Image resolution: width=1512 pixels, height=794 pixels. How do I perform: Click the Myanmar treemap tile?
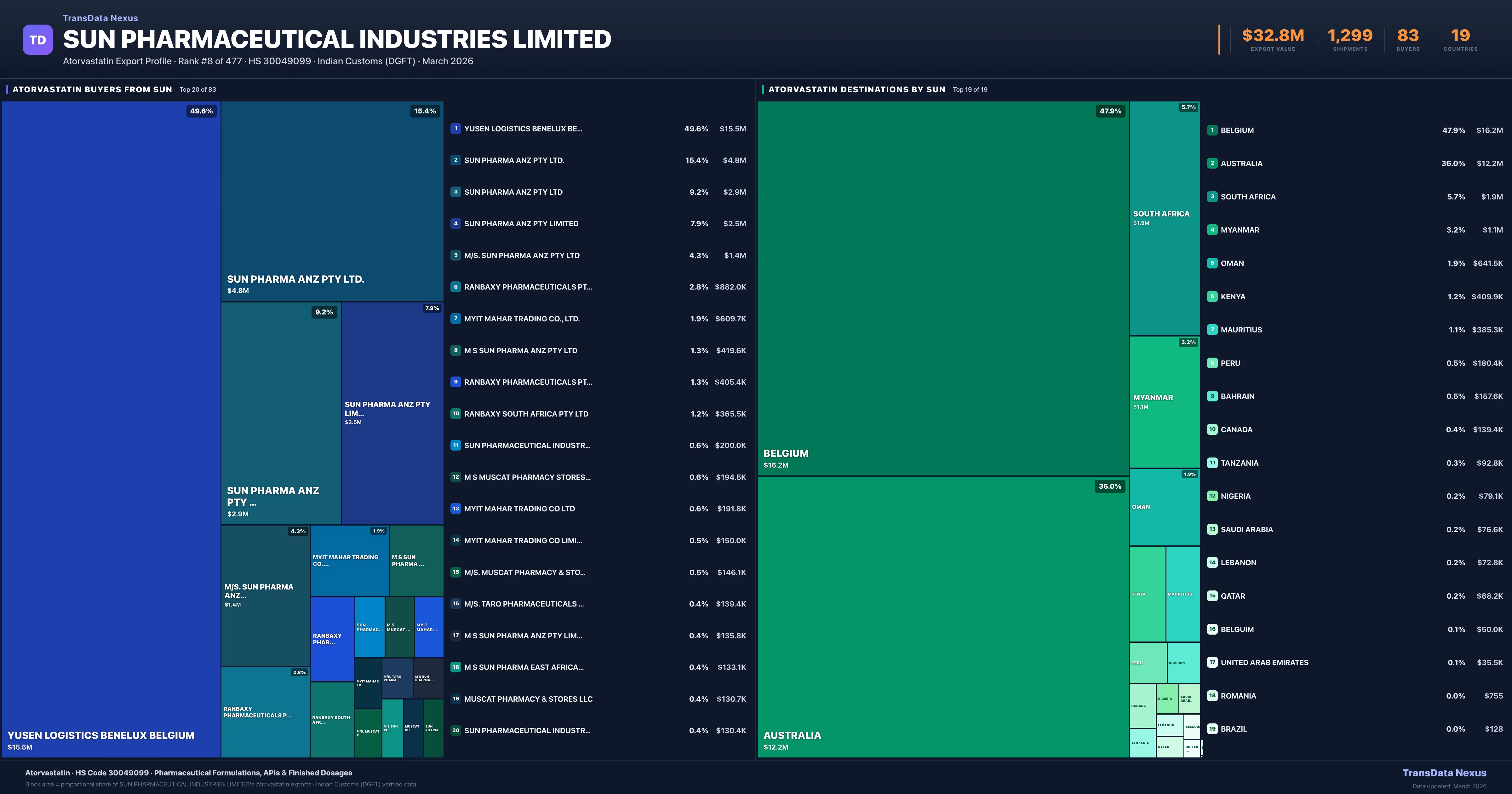pos(1165,402)
